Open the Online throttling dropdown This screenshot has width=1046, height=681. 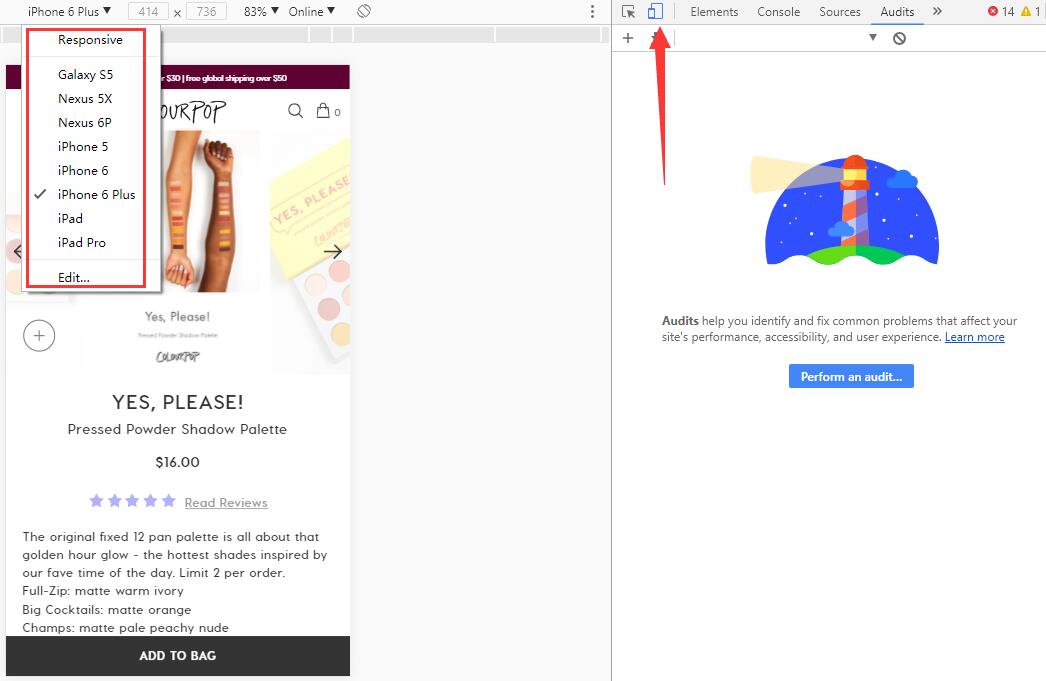click(312, 11)
